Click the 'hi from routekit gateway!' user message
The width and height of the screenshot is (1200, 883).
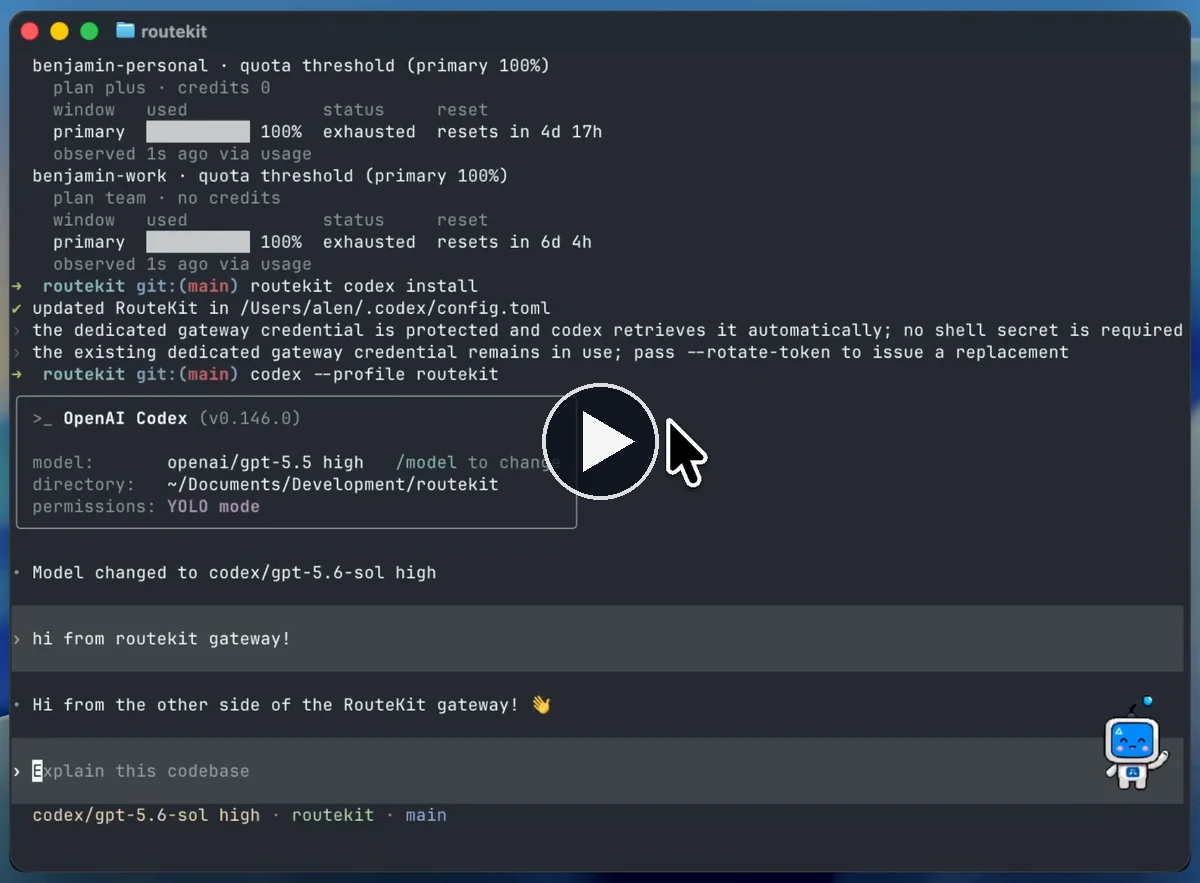(x=161, y=638)
